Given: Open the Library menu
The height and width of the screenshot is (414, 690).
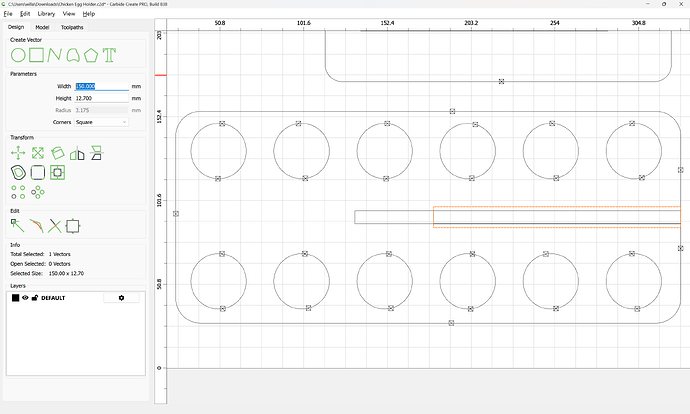Looking at the screenshot, I should click(46, 14).
